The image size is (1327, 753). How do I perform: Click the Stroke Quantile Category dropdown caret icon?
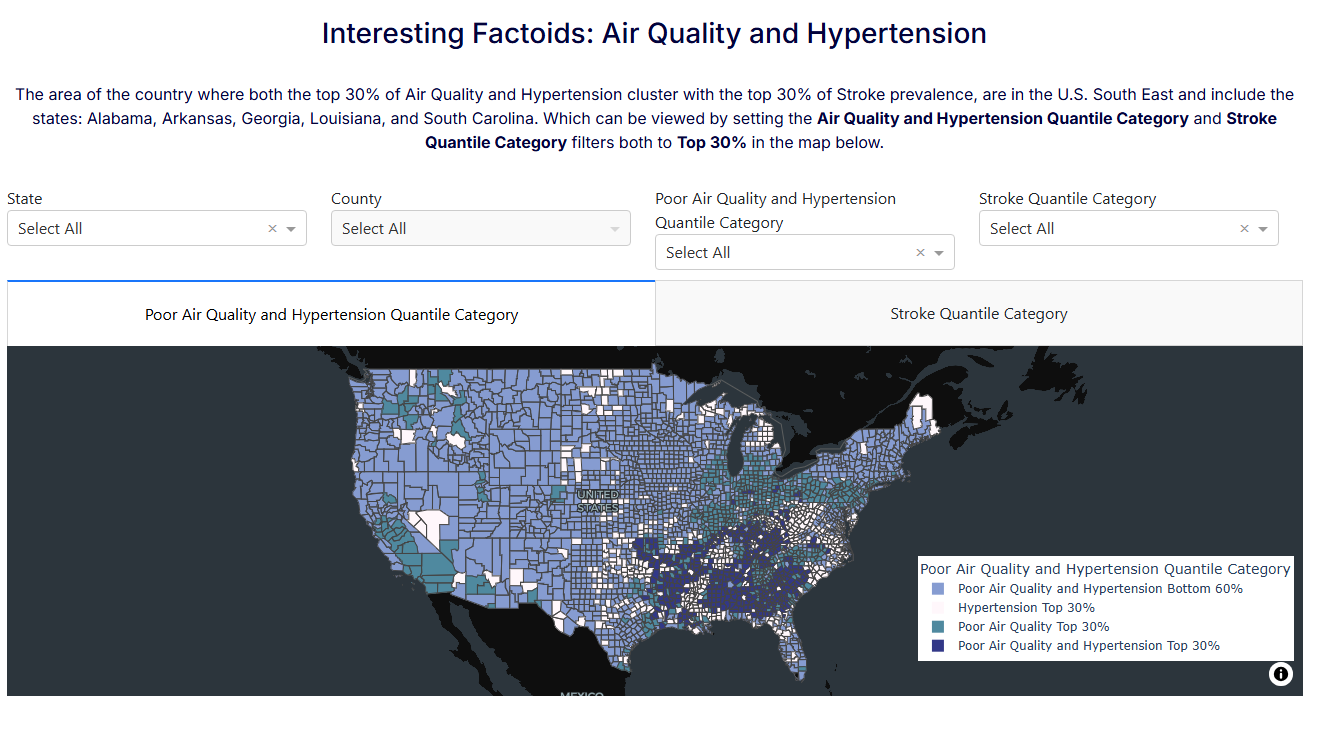1265,228
